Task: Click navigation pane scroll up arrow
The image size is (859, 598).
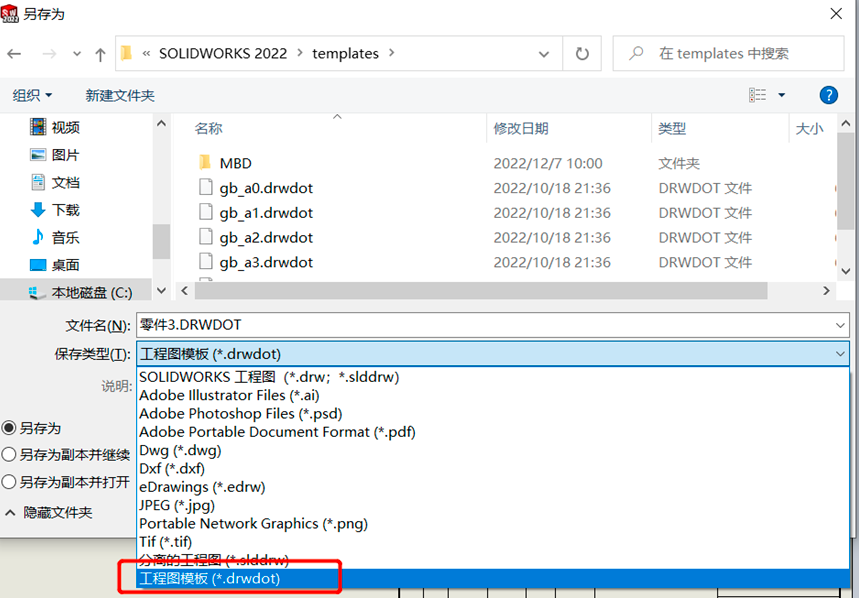Action: coord(161,123)
